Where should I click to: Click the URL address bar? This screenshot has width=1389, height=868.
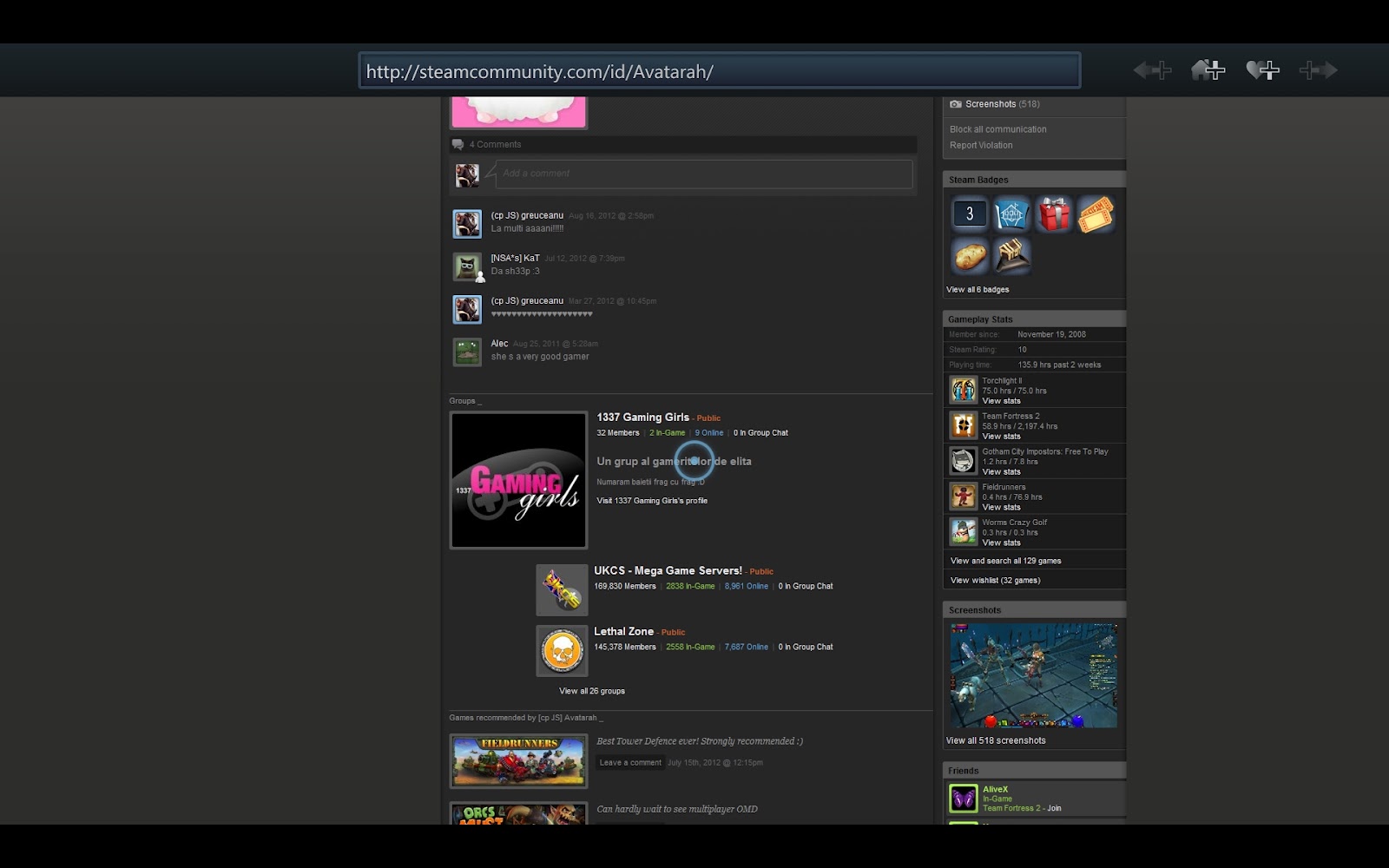click(x=720, y=70)
